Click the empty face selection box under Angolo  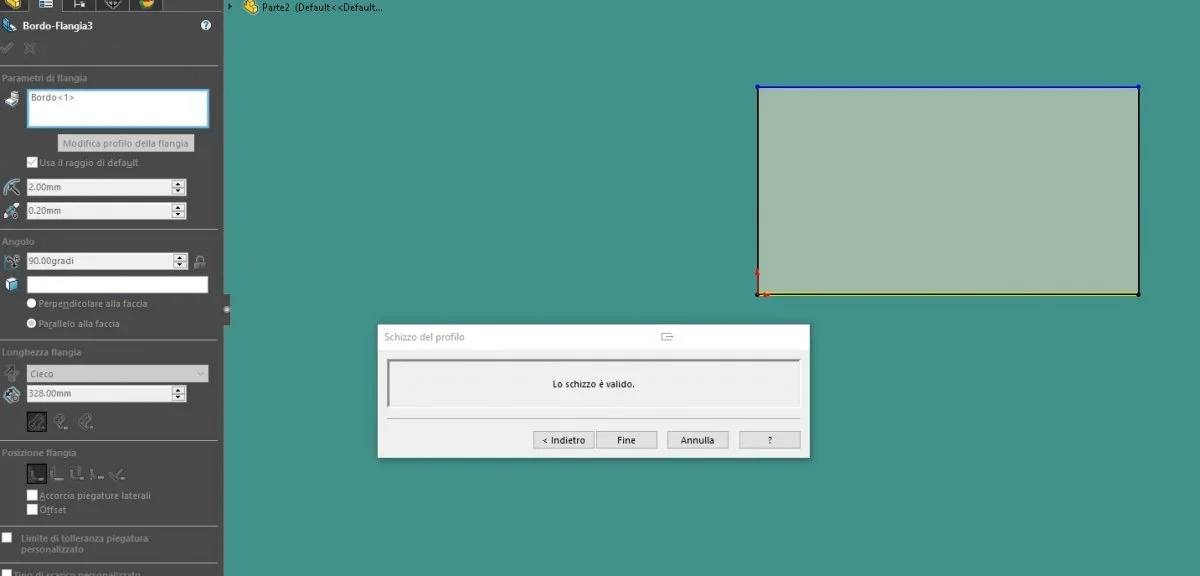(x=118, y=285)
